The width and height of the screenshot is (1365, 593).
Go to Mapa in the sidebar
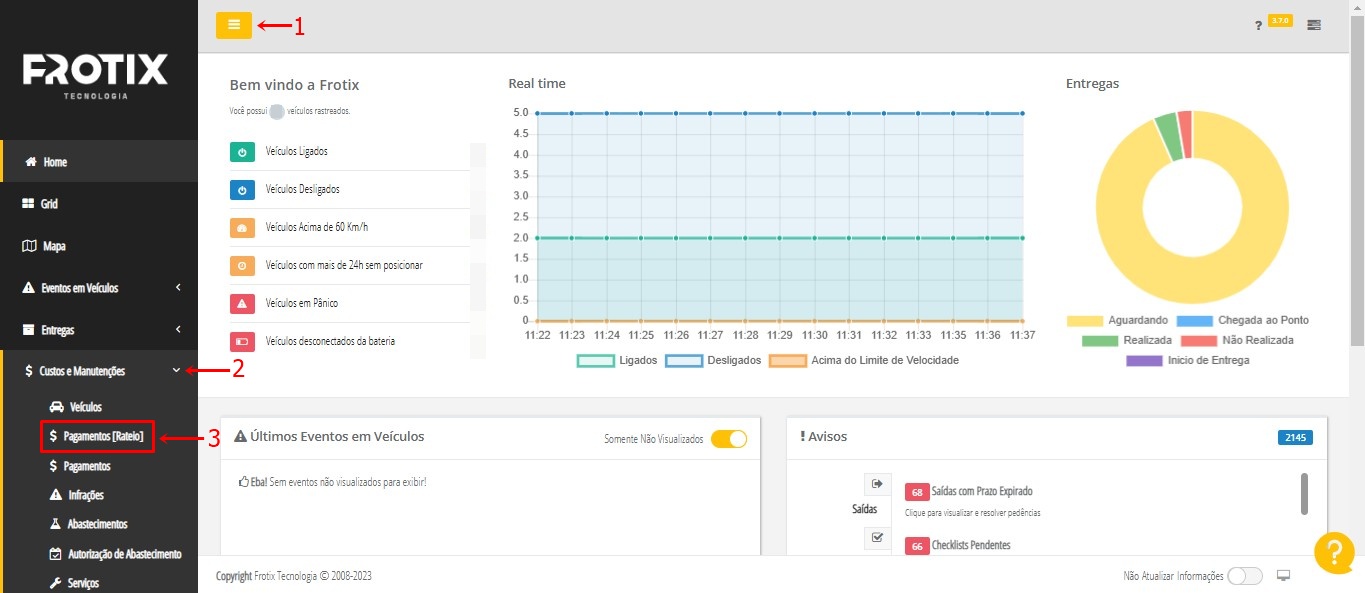click(53, 246)
